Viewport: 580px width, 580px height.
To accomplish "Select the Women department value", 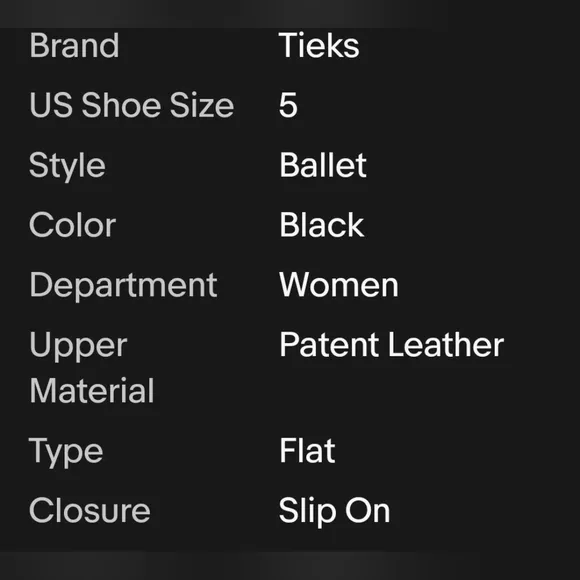I will click(x=339, y=285).
